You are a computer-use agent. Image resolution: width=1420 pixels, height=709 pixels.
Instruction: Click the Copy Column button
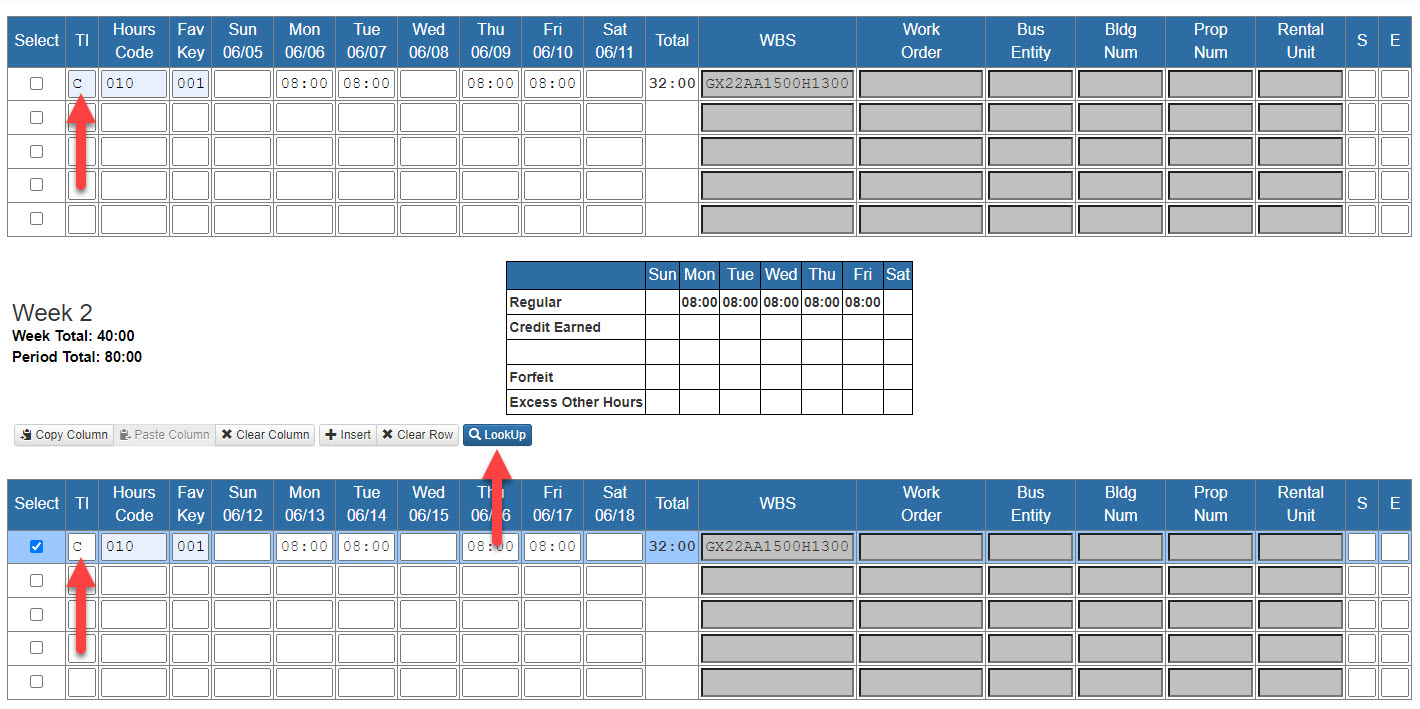click(63, 435)
